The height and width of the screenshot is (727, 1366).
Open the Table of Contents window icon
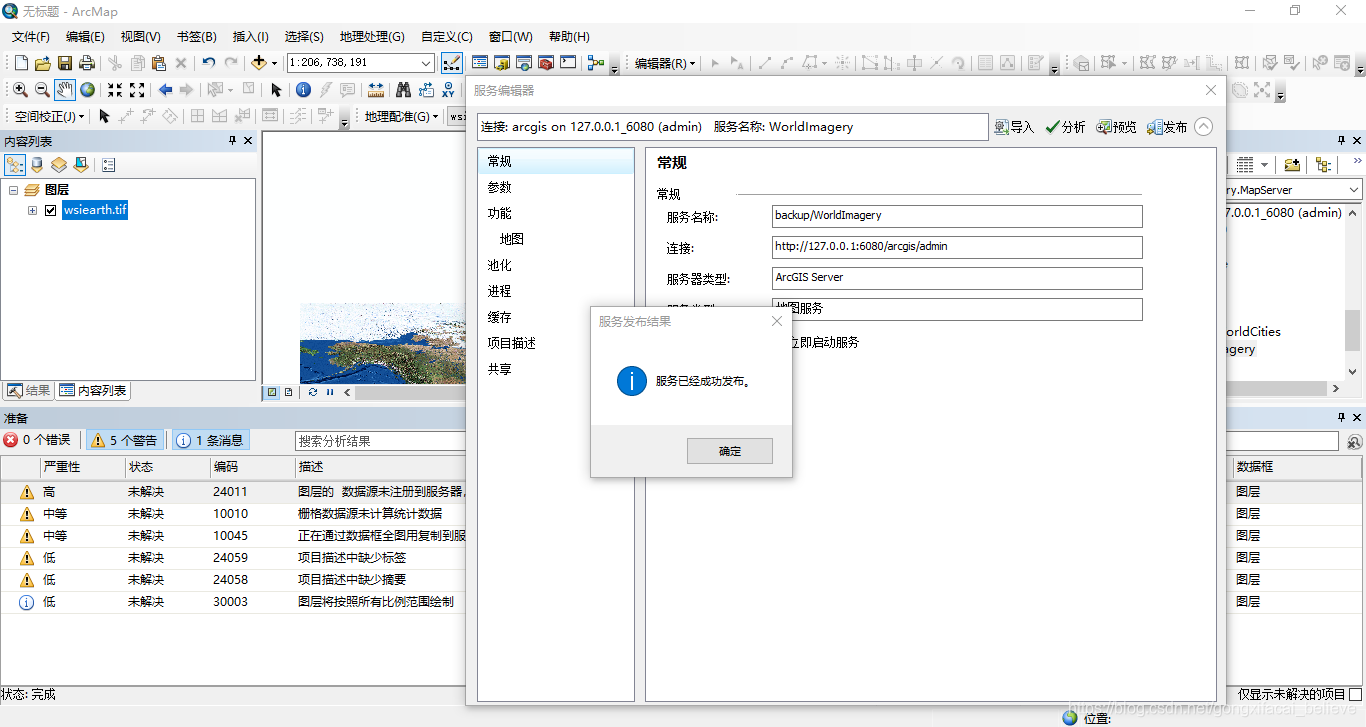(x=480, y=63)
